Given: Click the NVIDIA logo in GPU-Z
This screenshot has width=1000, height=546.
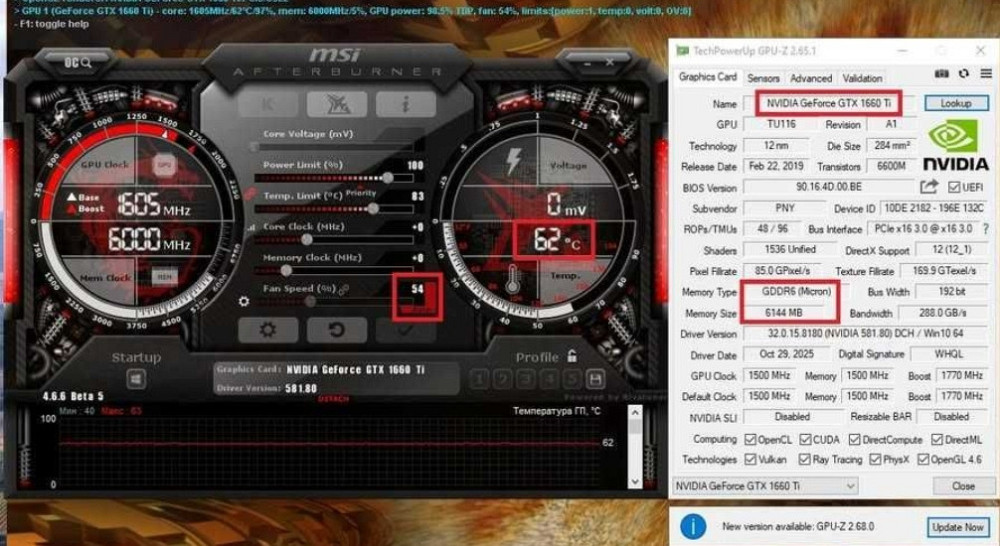Looking at the screenshot, I should (956, 146).
